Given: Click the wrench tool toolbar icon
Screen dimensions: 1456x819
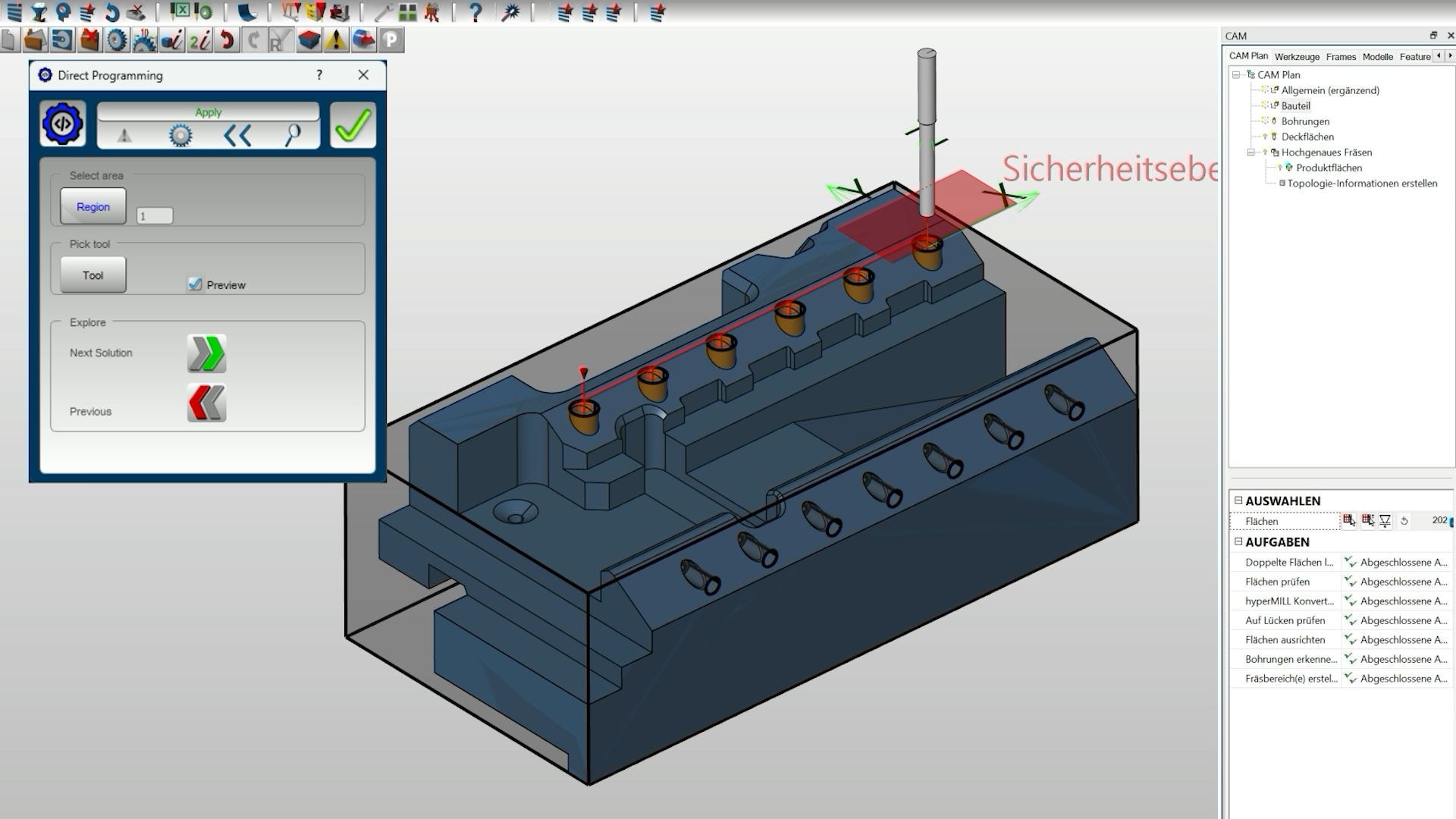Looking at the screenshot, I should coord(383,12).
